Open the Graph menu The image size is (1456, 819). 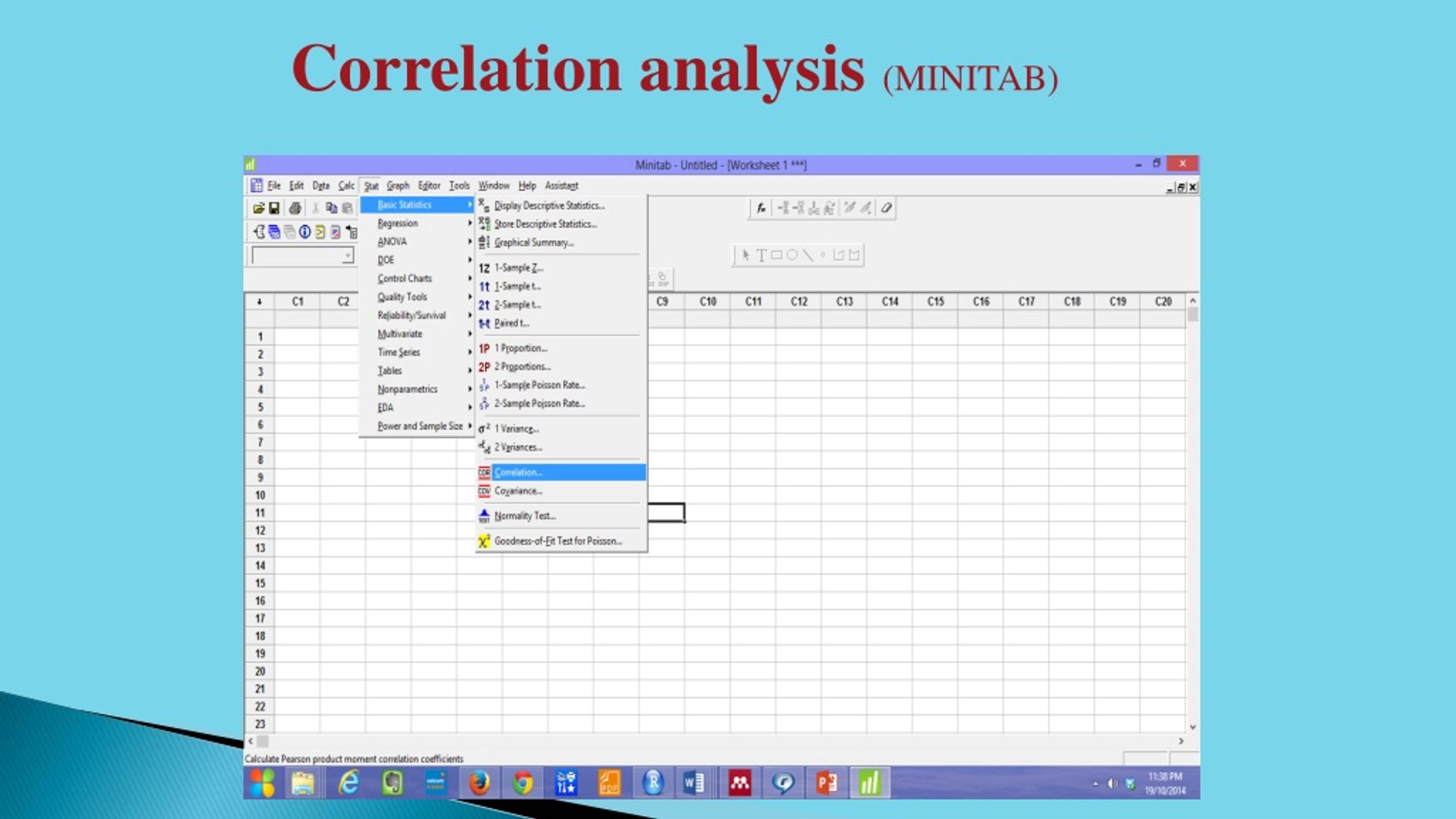point(399,185)
